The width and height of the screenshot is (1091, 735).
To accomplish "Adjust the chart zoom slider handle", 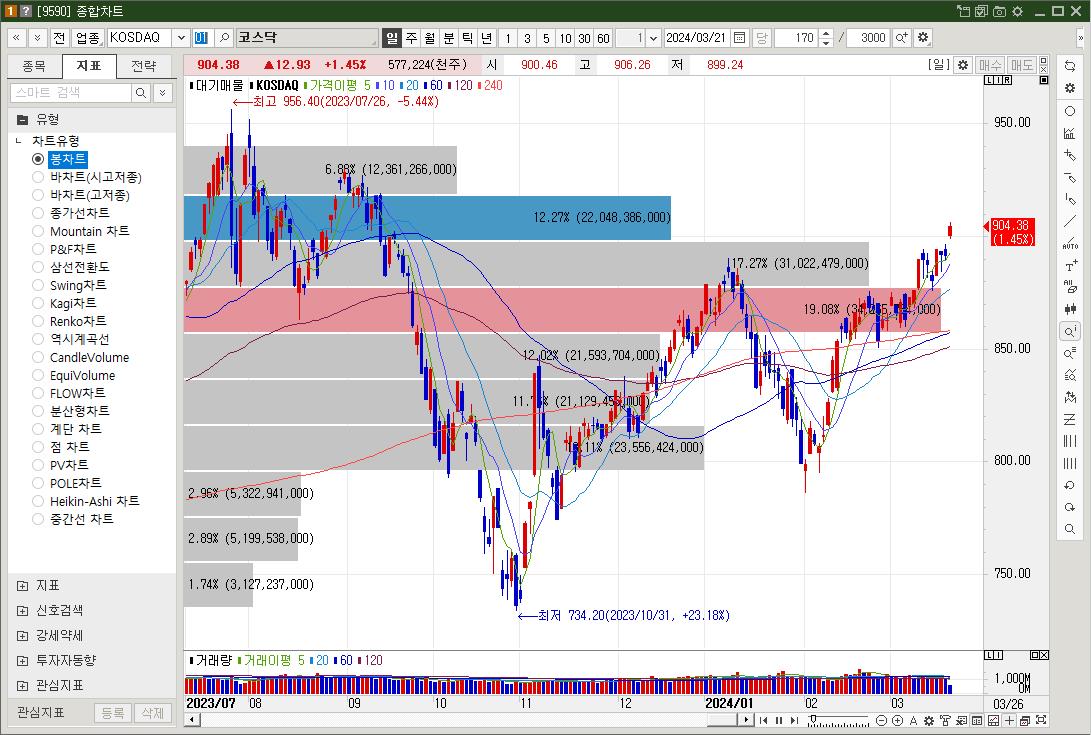I will coord(812,719).
